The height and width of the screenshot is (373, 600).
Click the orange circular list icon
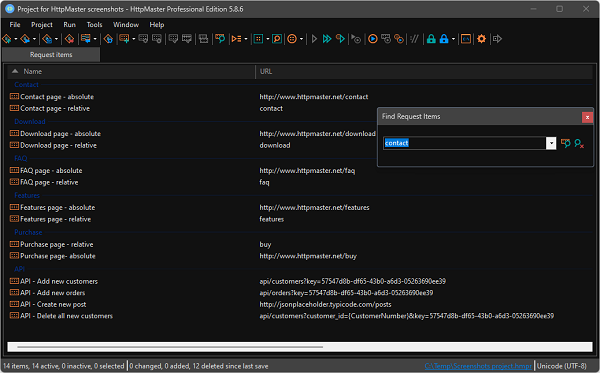click(292, 39)
